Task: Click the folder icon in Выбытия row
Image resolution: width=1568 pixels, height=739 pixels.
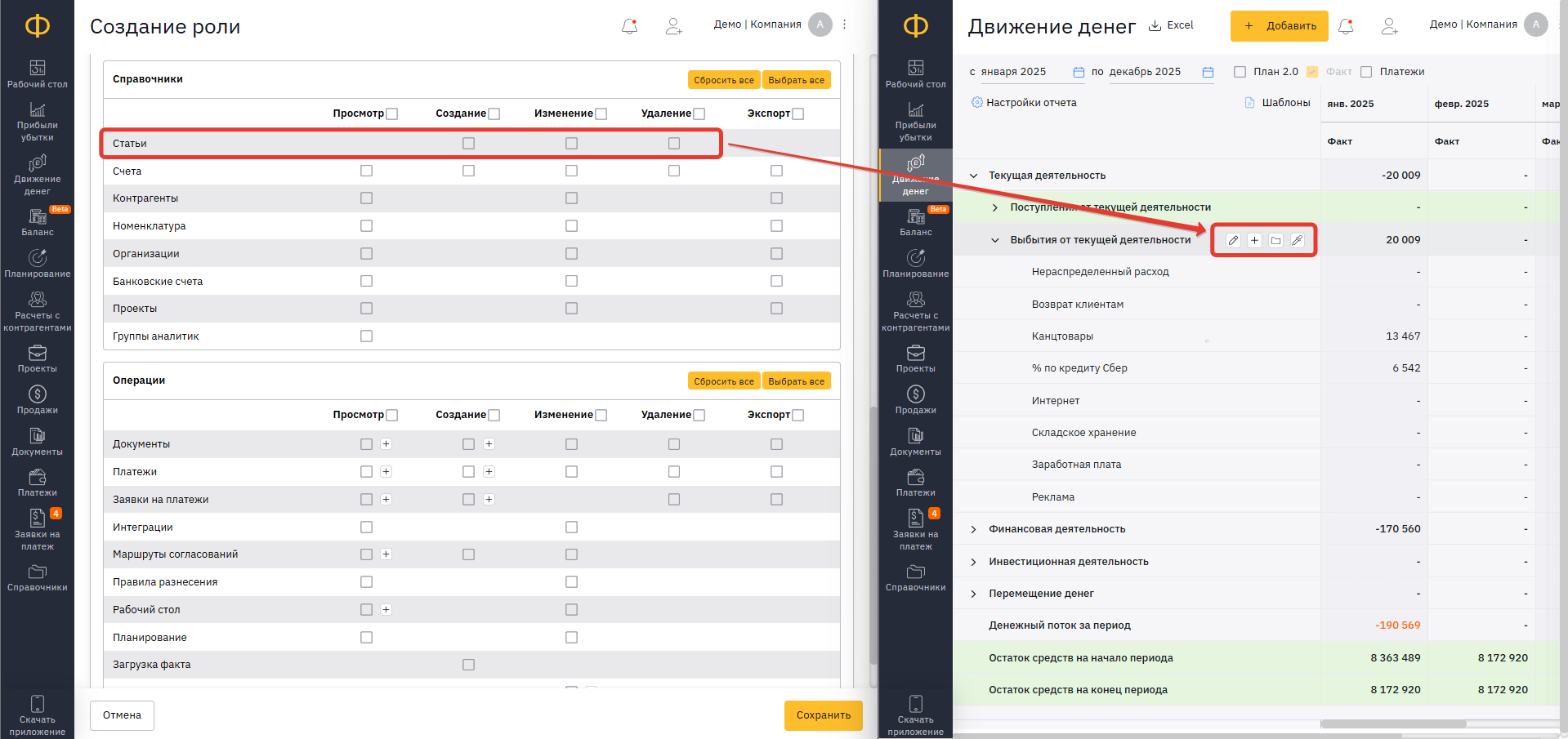Action: point(1275,240)
